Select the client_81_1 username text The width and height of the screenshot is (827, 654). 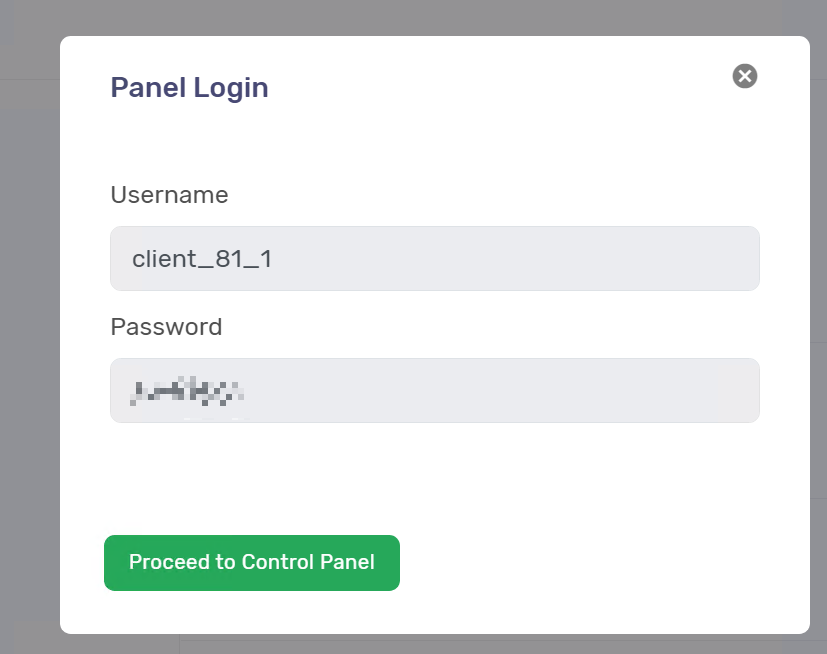click(202, 259)
